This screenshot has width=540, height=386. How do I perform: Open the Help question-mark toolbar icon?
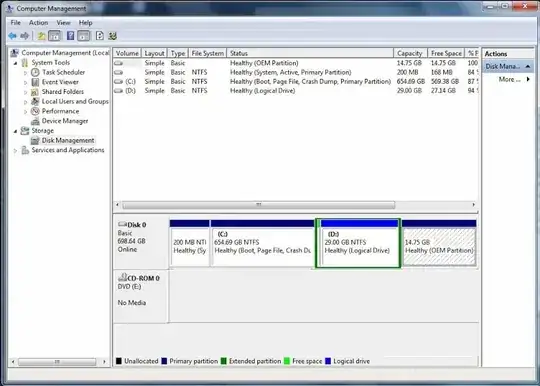click(70, 35)
